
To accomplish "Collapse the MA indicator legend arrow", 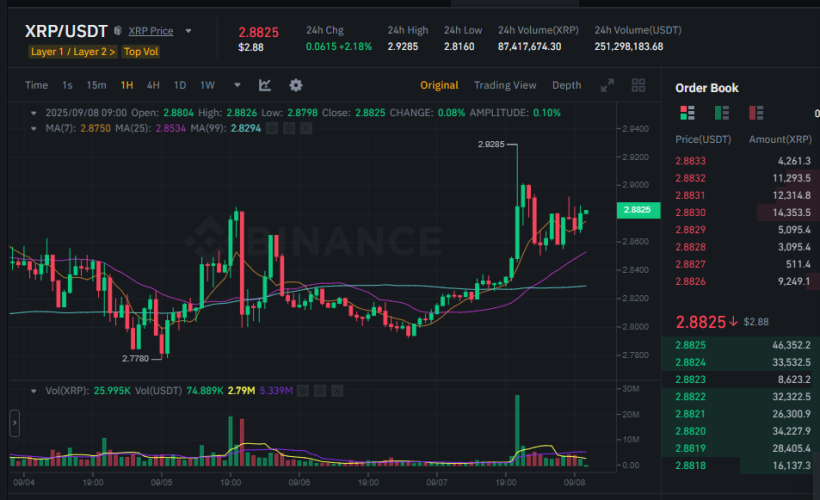I will (x=35, y=128).
